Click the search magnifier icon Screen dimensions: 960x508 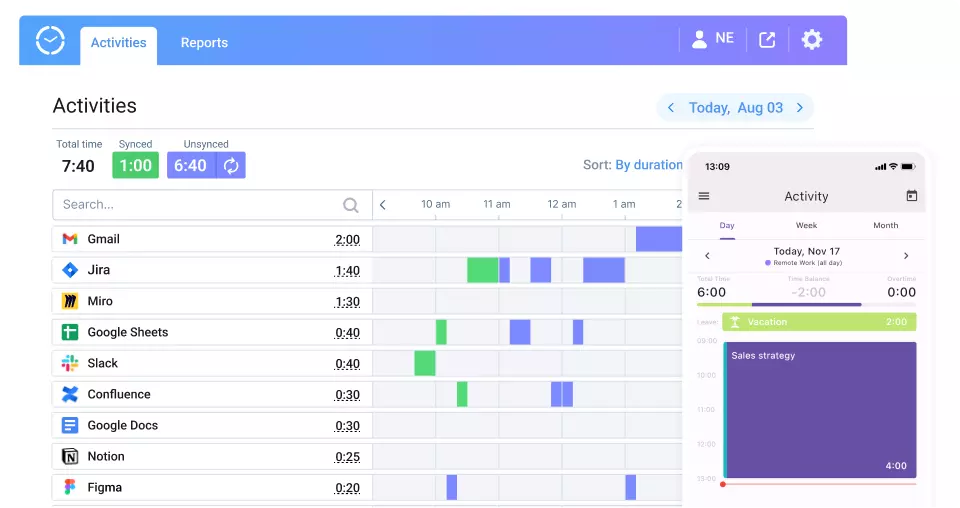coord(350,205)
